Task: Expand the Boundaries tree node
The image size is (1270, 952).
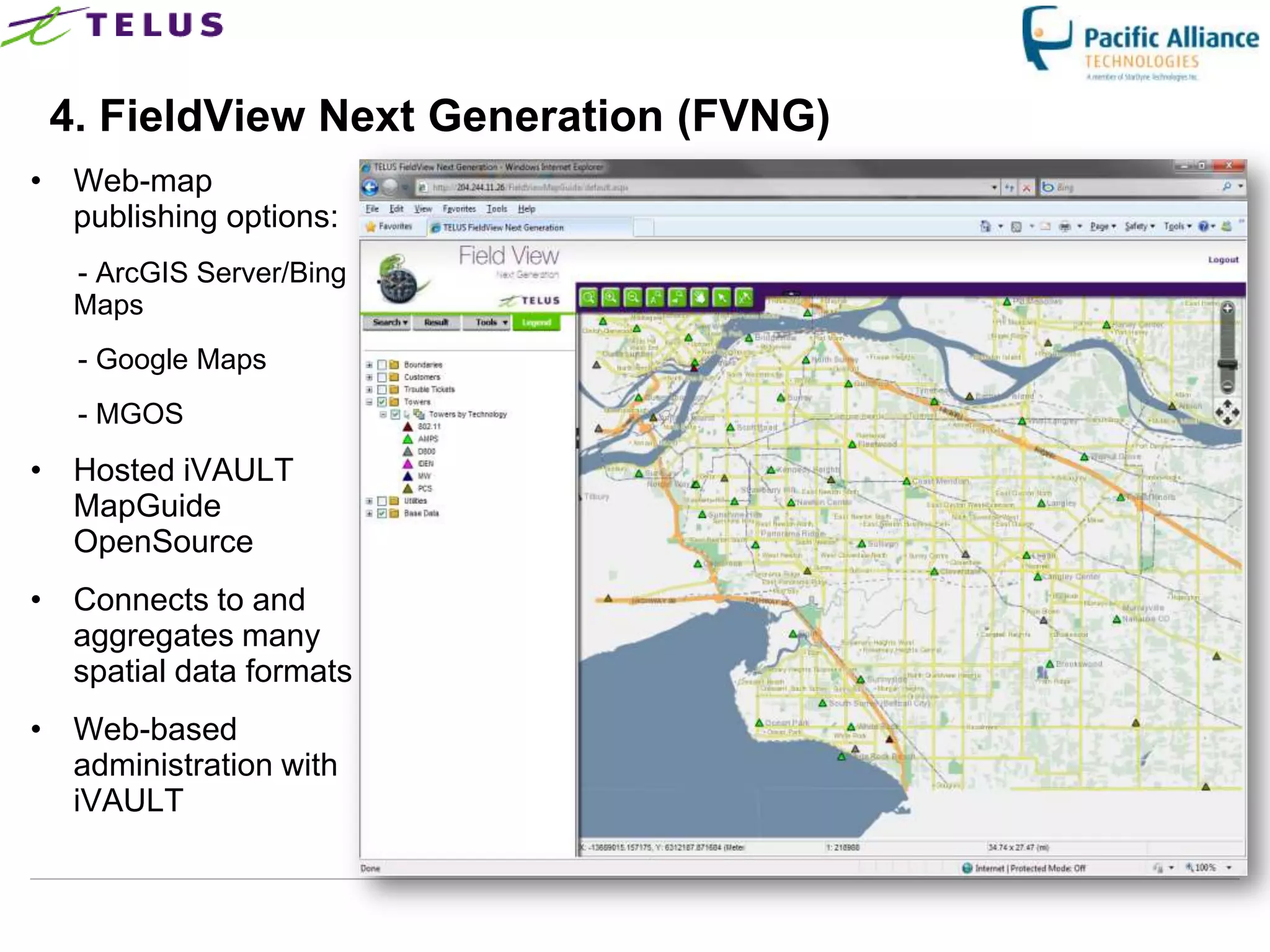Action: click(x=369, y=365)
